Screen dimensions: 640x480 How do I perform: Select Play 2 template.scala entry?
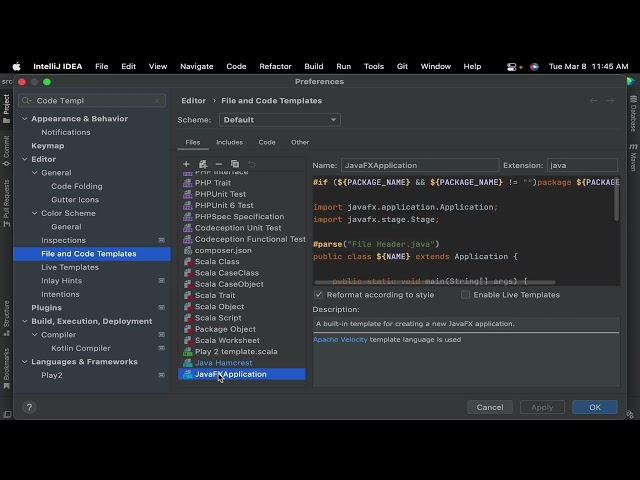[x=242, y=351]
